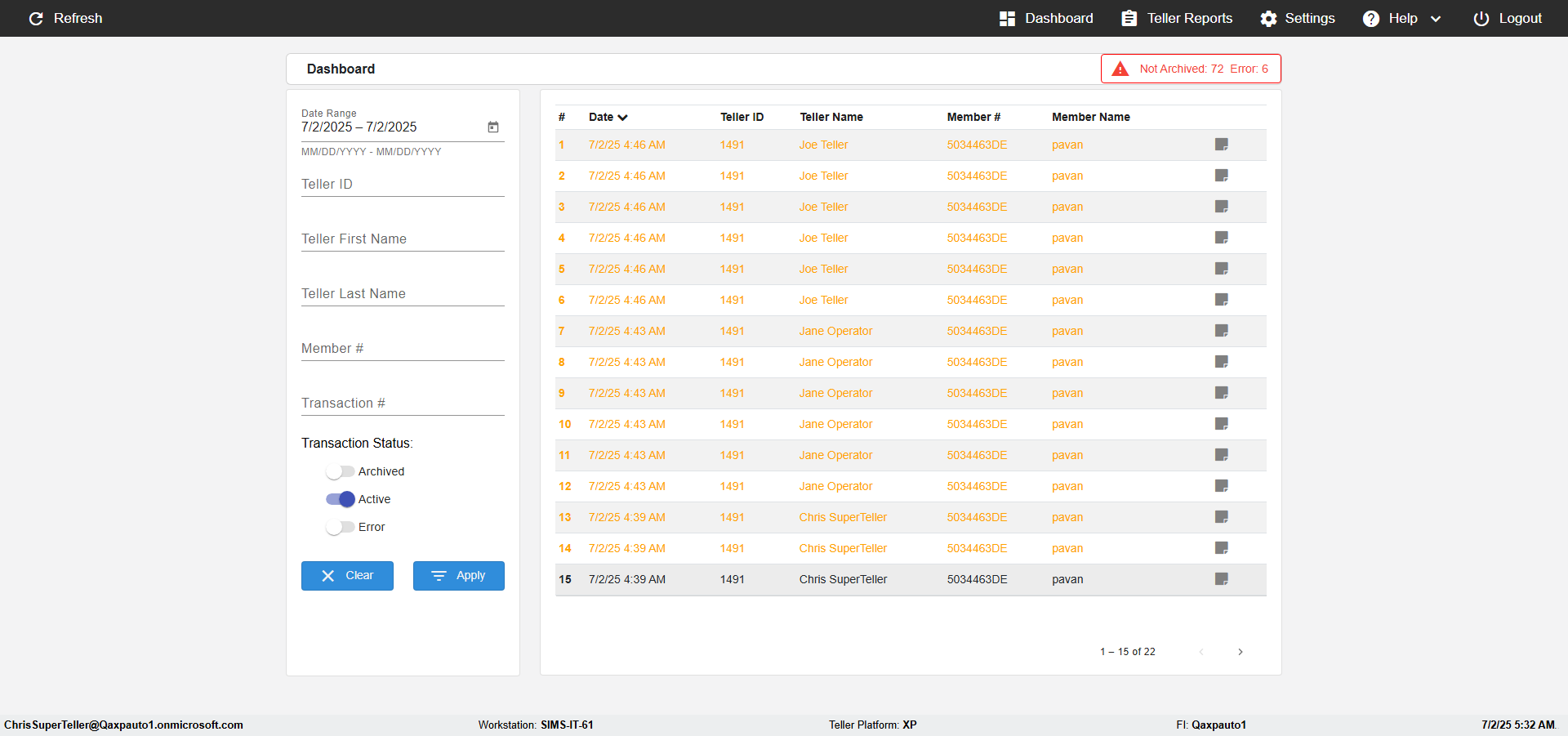Enable the Archived status toggle
The height and width of the screenshot is (736, 1568).
[x=340, y=471]
